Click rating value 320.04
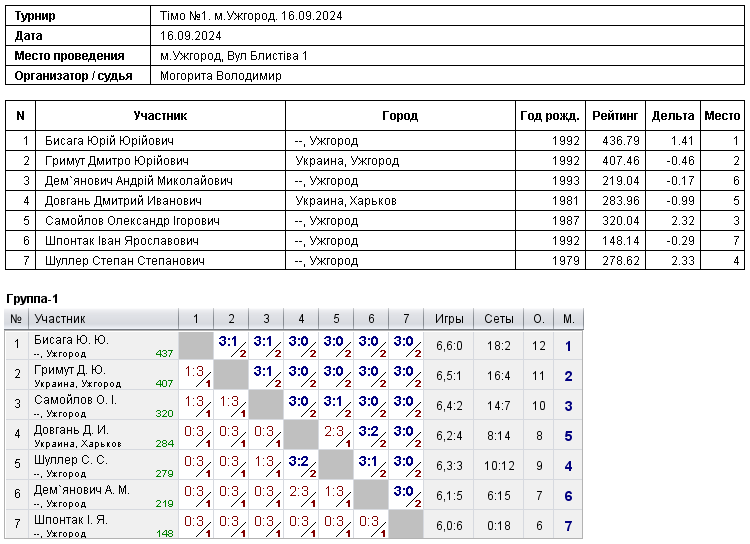750x544 pixels. 621,221
